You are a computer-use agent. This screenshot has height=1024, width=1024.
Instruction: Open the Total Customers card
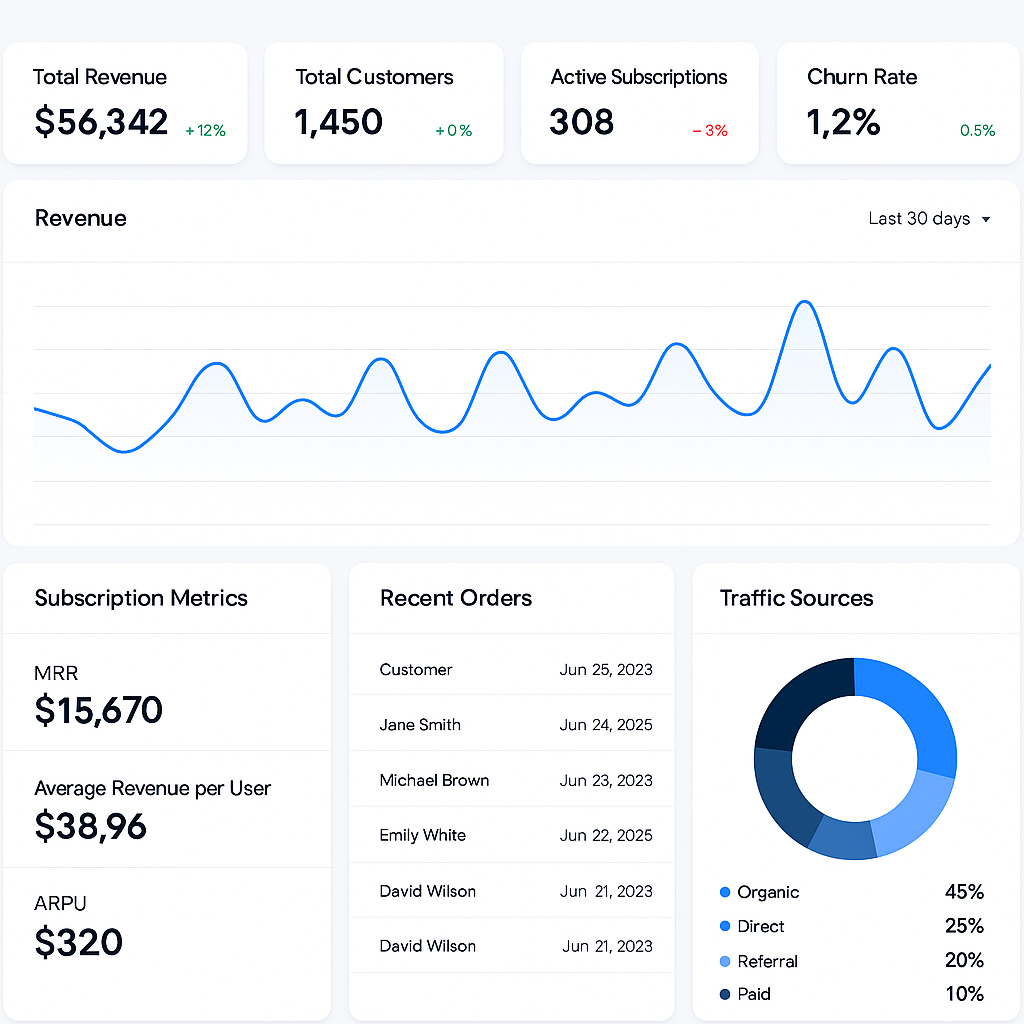[x=383, y=103]
